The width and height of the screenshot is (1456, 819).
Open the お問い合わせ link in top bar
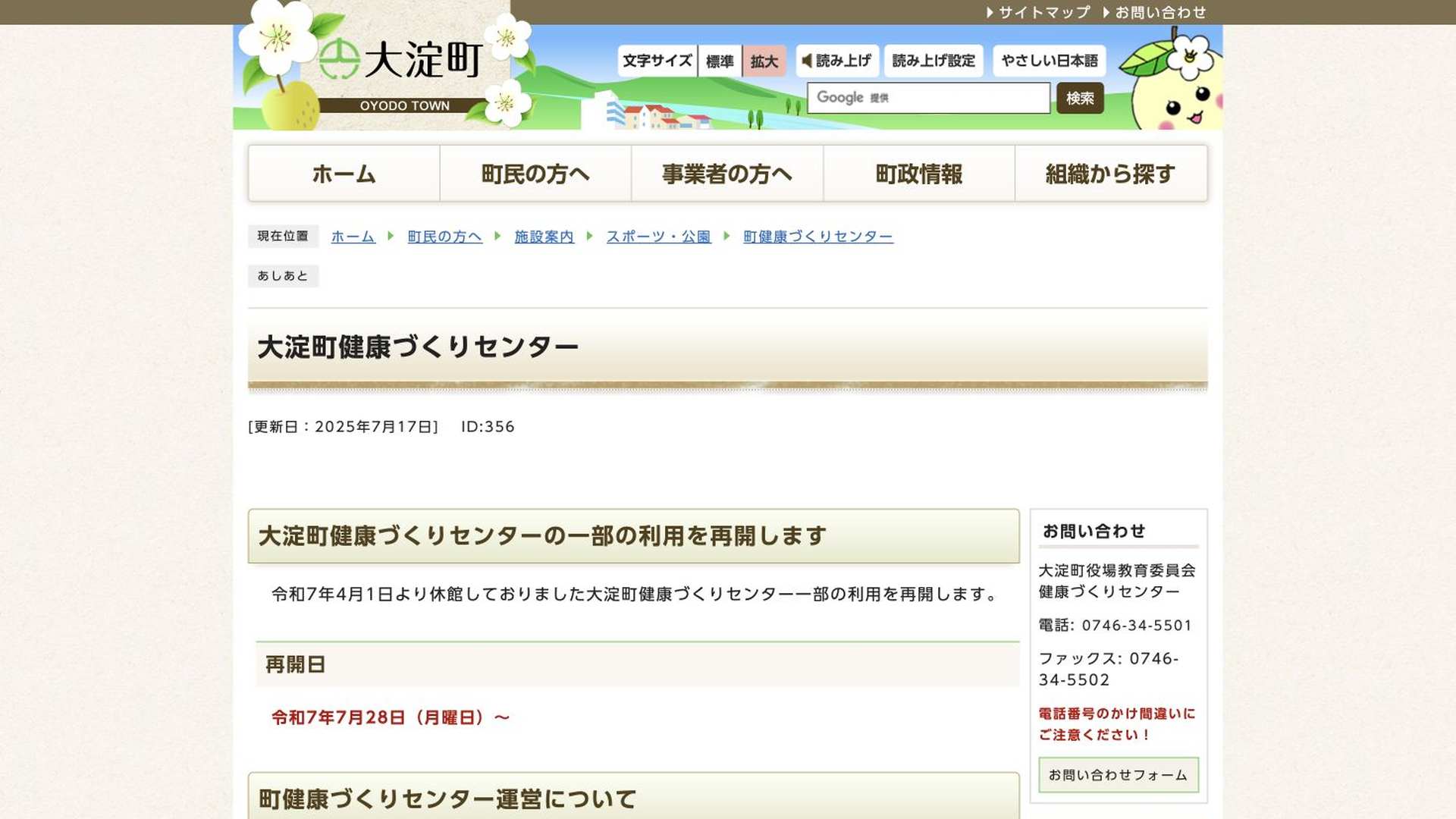tap(1154, 12)
